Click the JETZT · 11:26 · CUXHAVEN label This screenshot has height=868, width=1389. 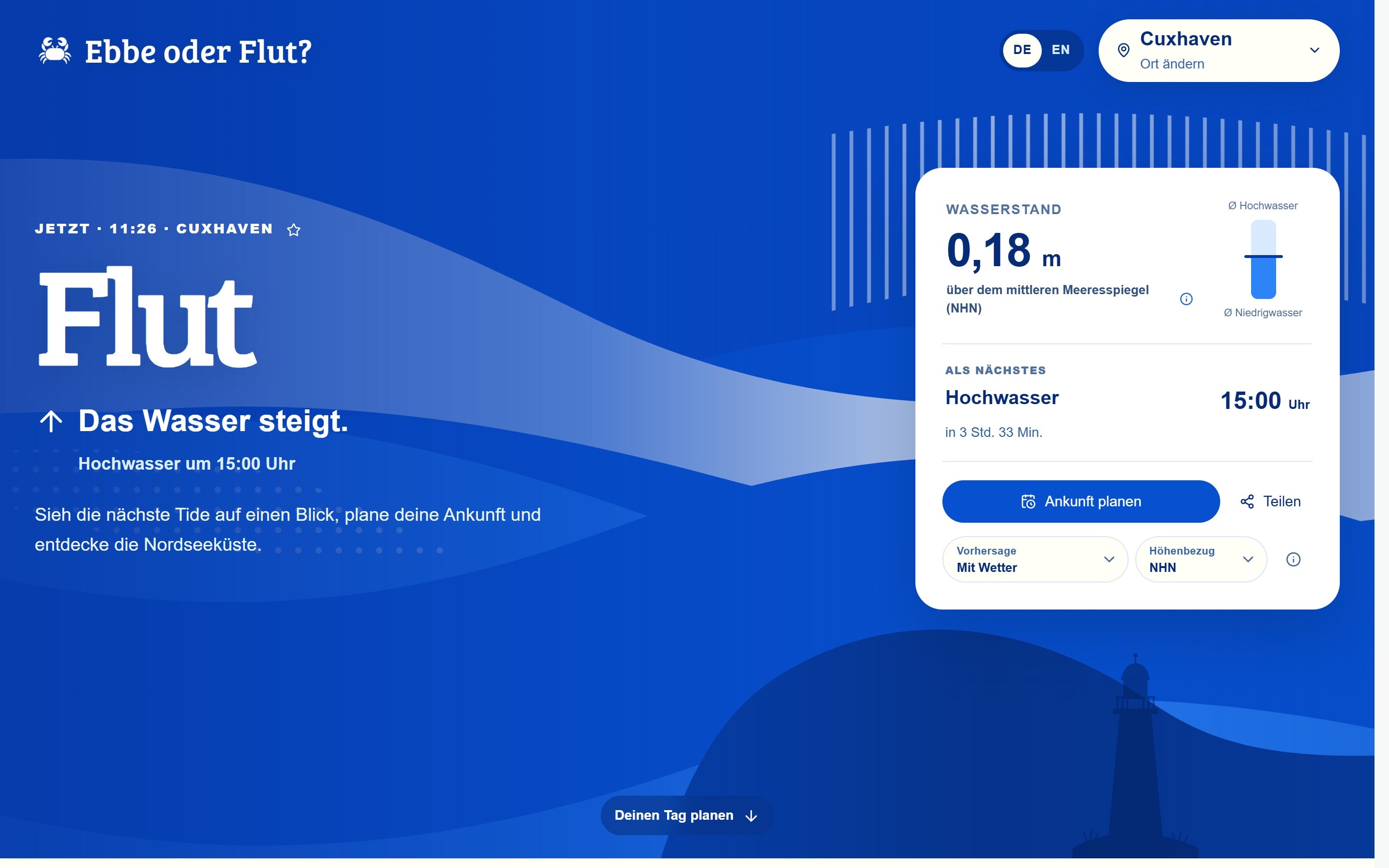[154, 229]
